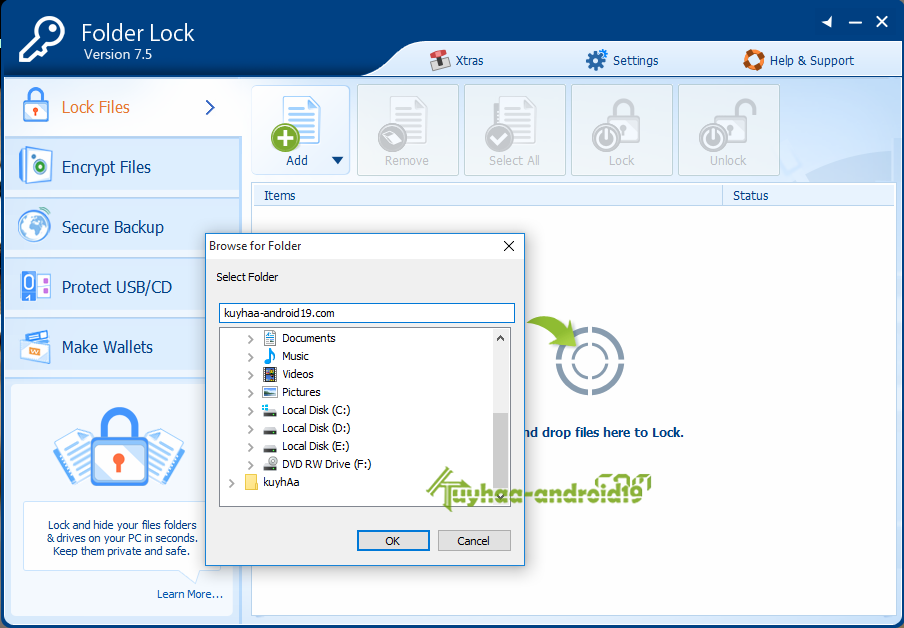Click the Lock toolbar button
Screen dimensions: 904x628
coord(622,130)
